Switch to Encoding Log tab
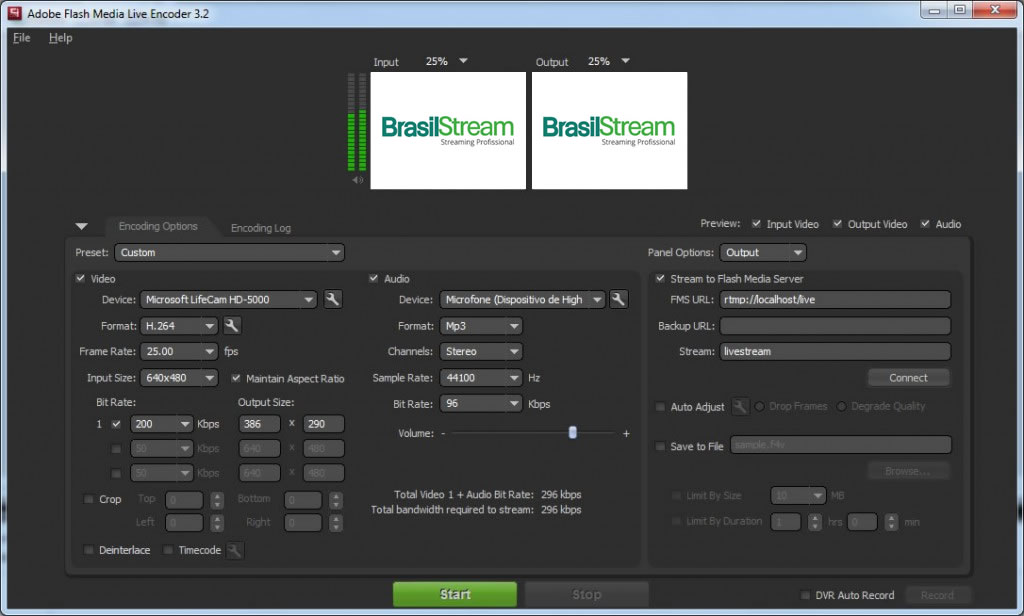 261,227
